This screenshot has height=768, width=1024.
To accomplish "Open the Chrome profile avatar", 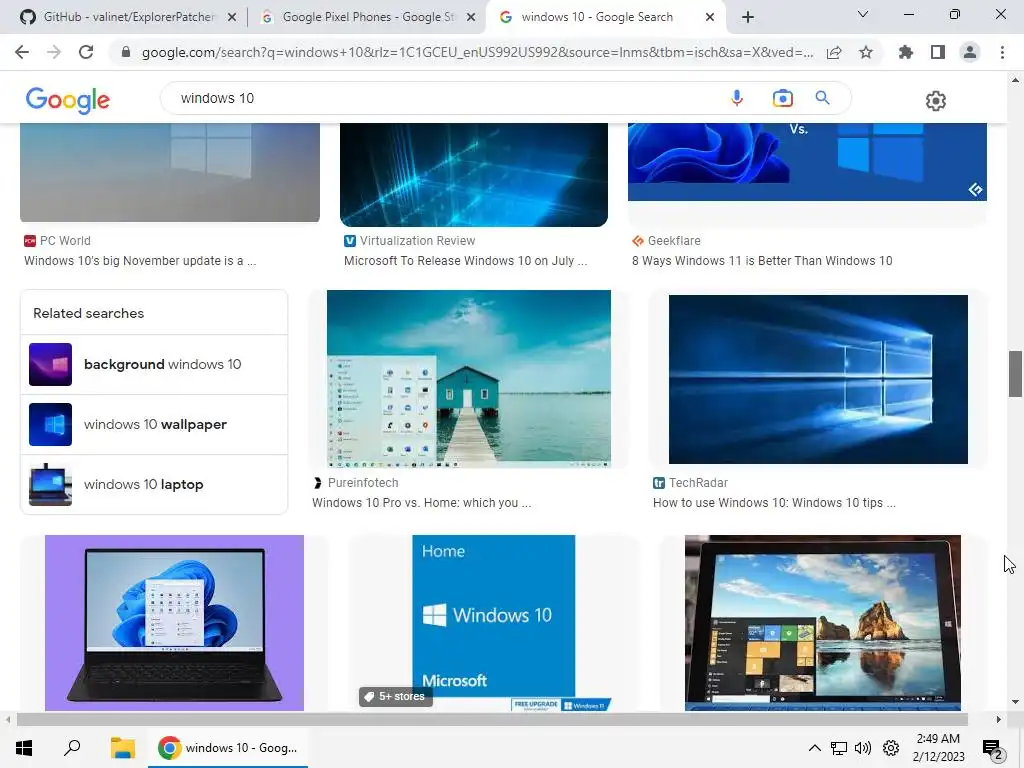I will 970,52.
